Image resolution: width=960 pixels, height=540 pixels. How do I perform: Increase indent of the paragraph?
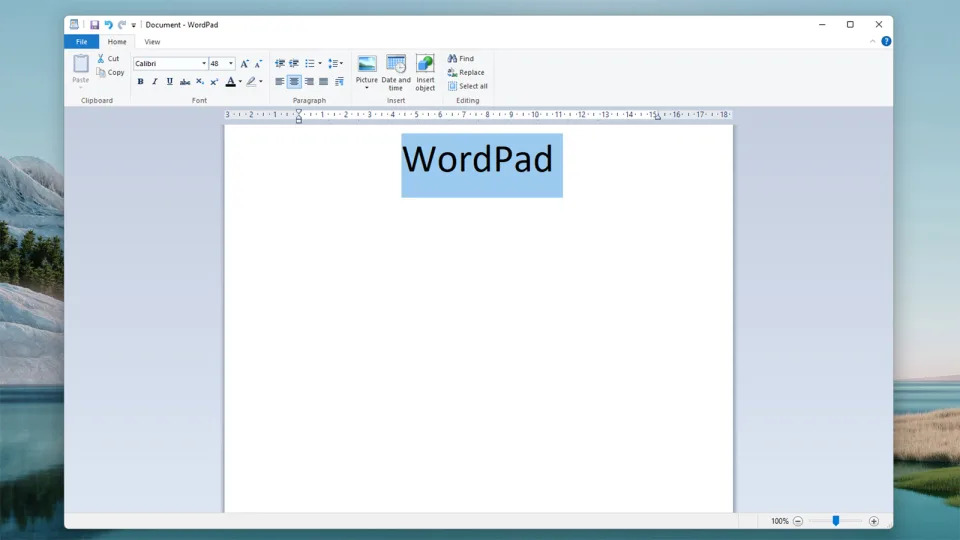click(294, 63)
